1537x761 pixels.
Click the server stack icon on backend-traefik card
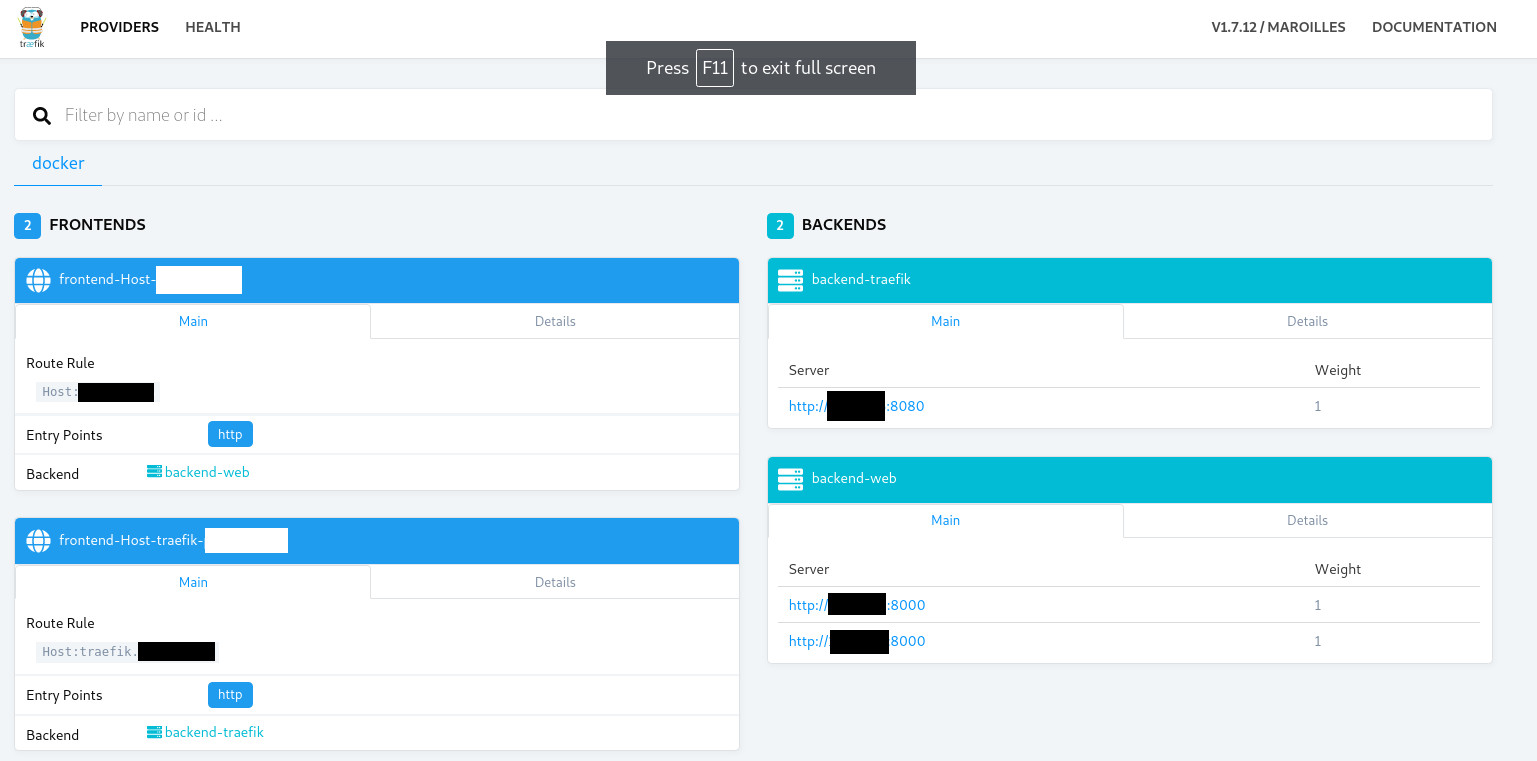790,280
